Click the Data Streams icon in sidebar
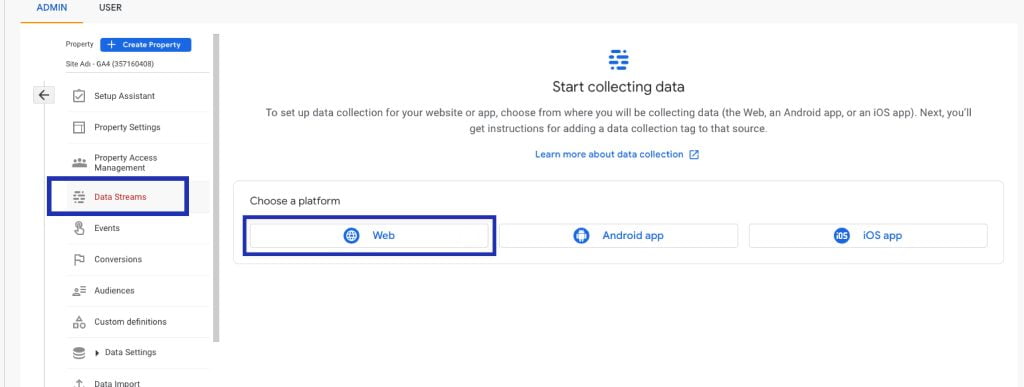The image size is (1024, 387). coord(79,196)
